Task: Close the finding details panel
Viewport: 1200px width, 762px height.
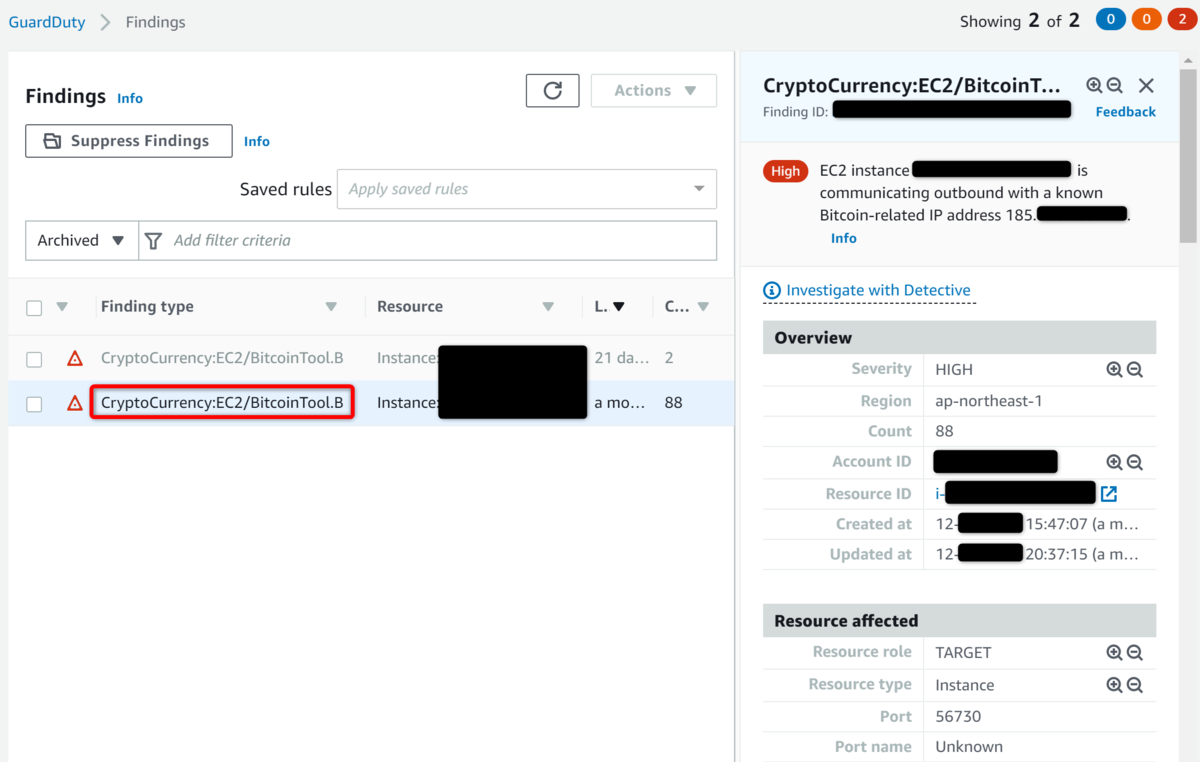Action: coord(1146,86)
